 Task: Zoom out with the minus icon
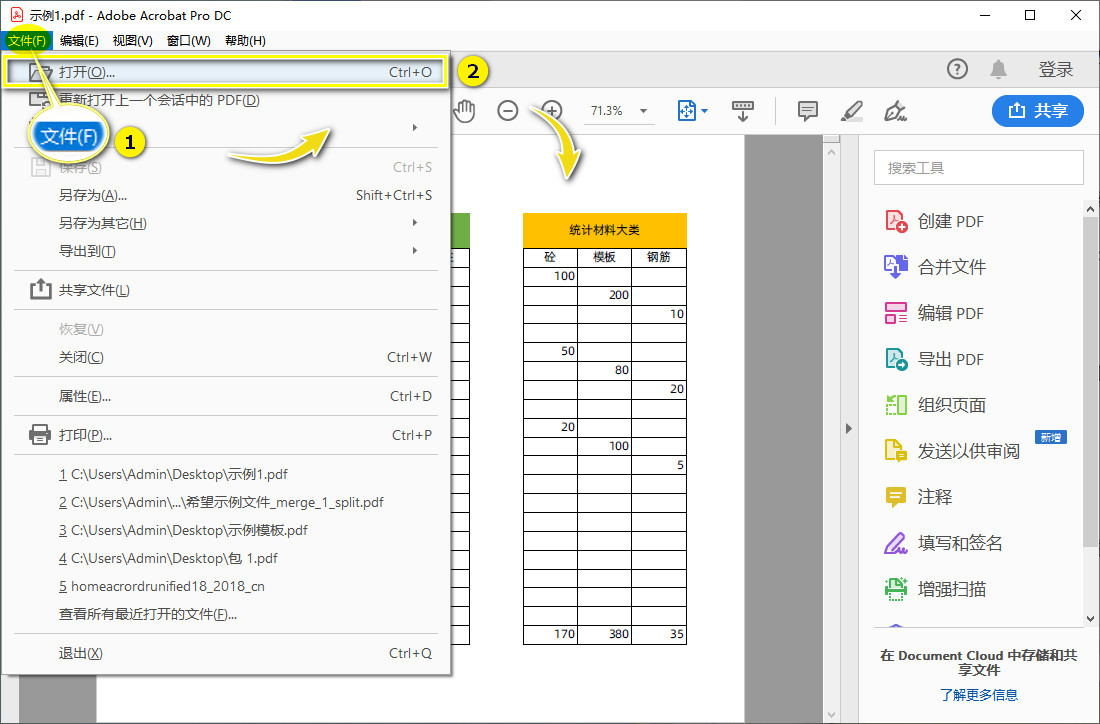pyautogui.click(x=507, y=111)
